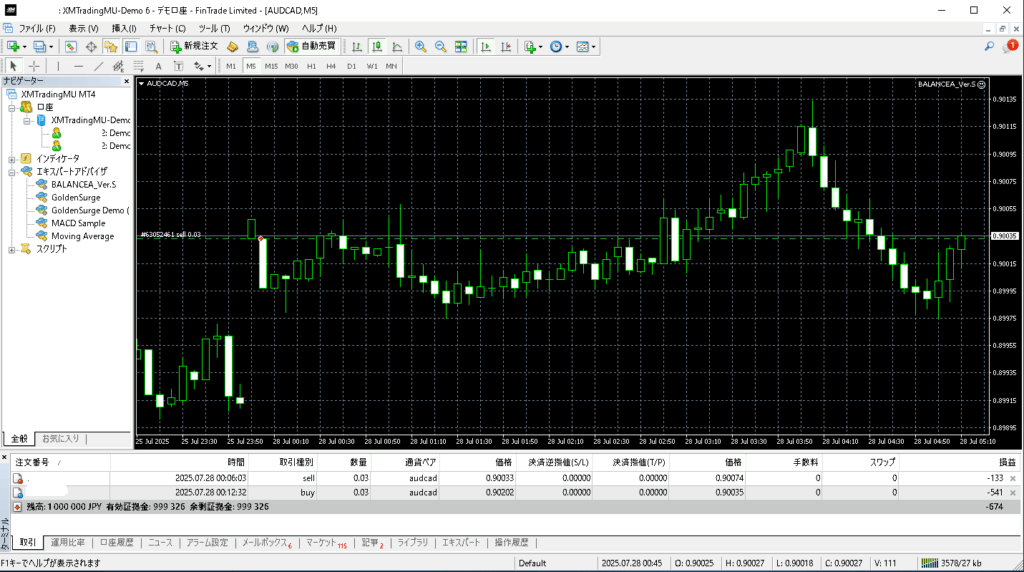Open the Indicators list icon
The height and width of the screenshot is (572, 1024).
(530, 46)
